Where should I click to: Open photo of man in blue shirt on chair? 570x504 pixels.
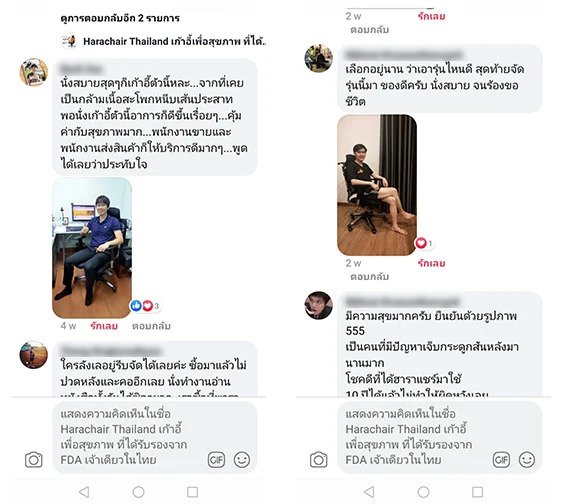point(92,248)
